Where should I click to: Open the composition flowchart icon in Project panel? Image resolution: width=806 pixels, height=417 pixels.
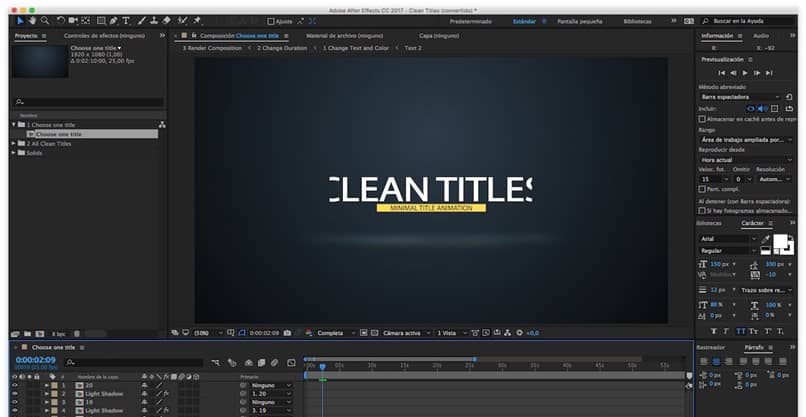(162, 125)
